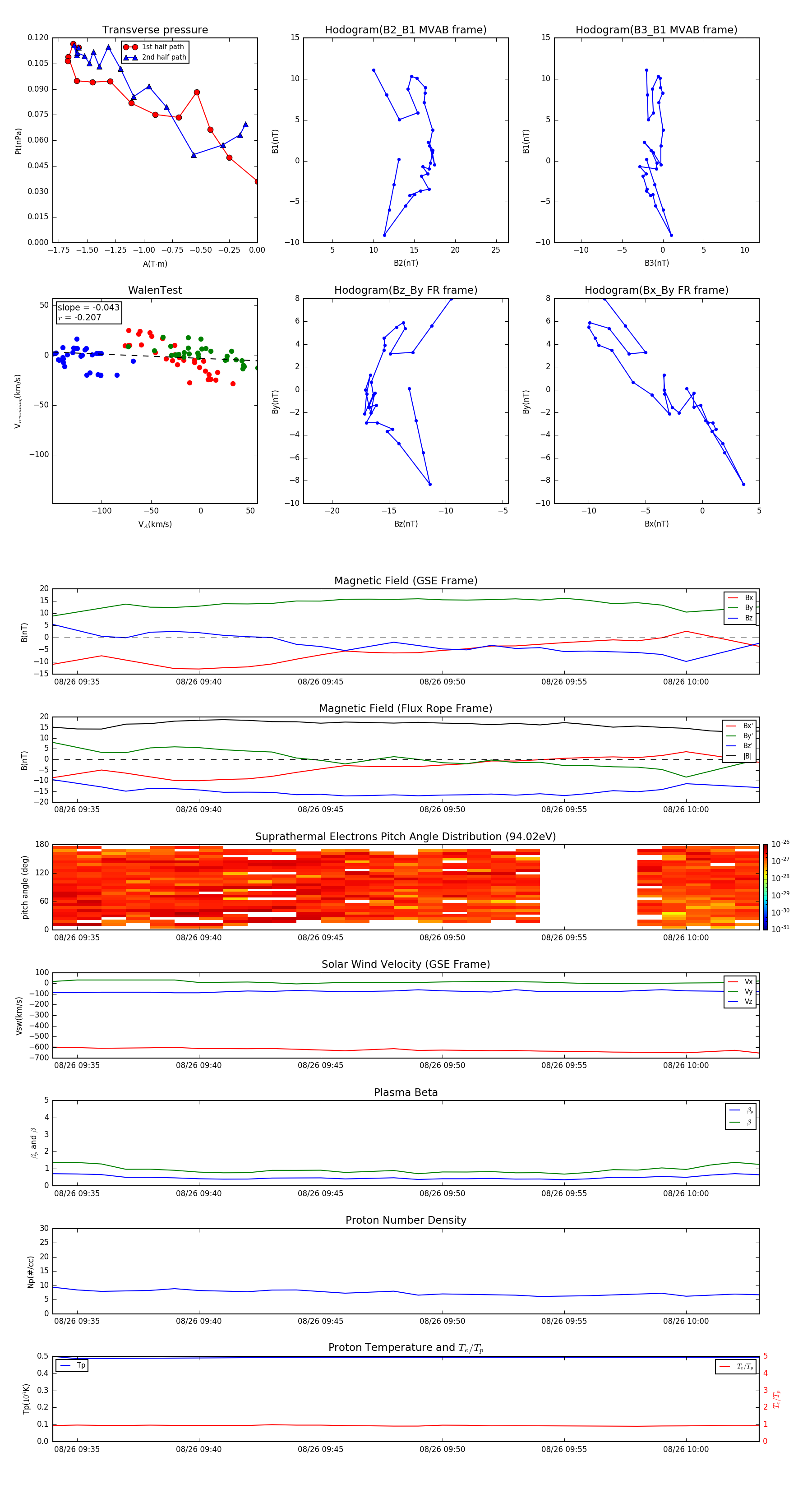
Task: Select the "Bz'" legend entry in Flux Rope plot
Action: click(x=739, y=746)
